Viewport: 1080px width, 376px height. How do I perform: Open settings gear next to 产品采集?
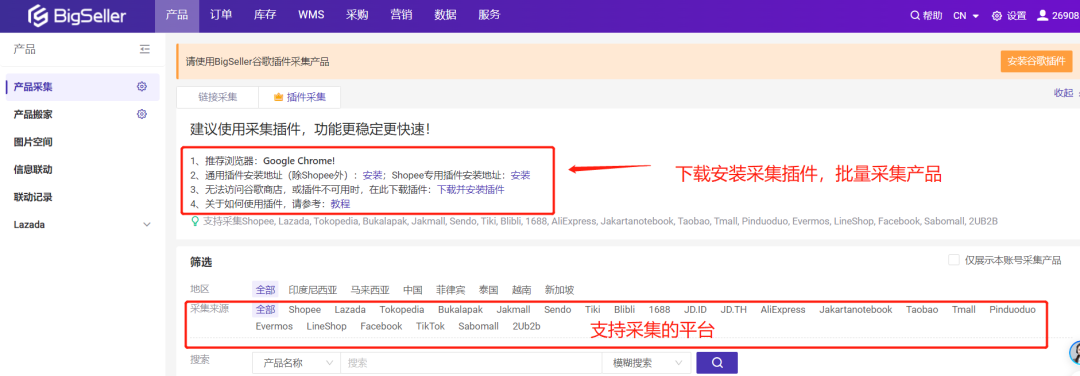[142, 87]
